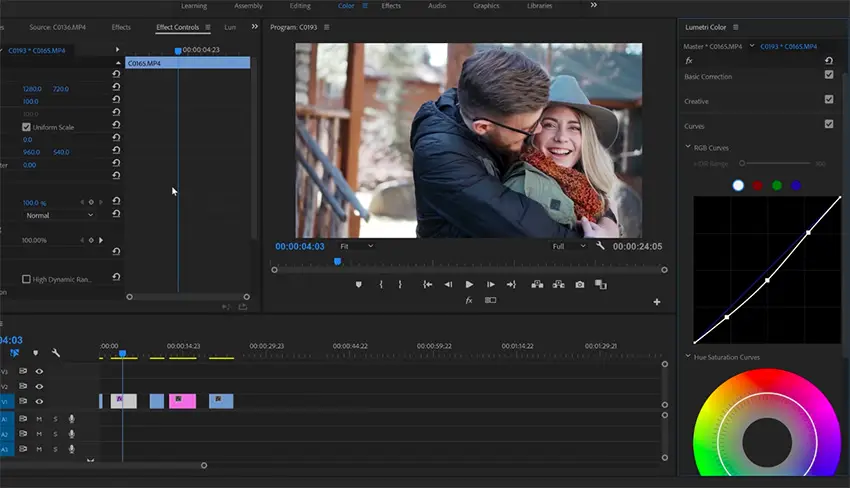This screenshot has height=488, width=850.
Task: Select the green curve channel
Action: (x=777, y=185)
